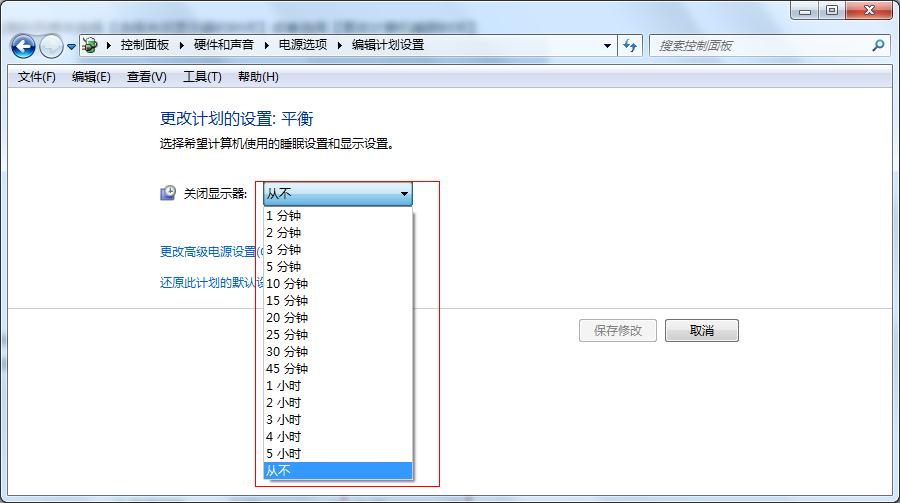The image size is (900, 503).
Task: Click 编辑计划设置 in the breadcrumb
Action: point(387,45)
